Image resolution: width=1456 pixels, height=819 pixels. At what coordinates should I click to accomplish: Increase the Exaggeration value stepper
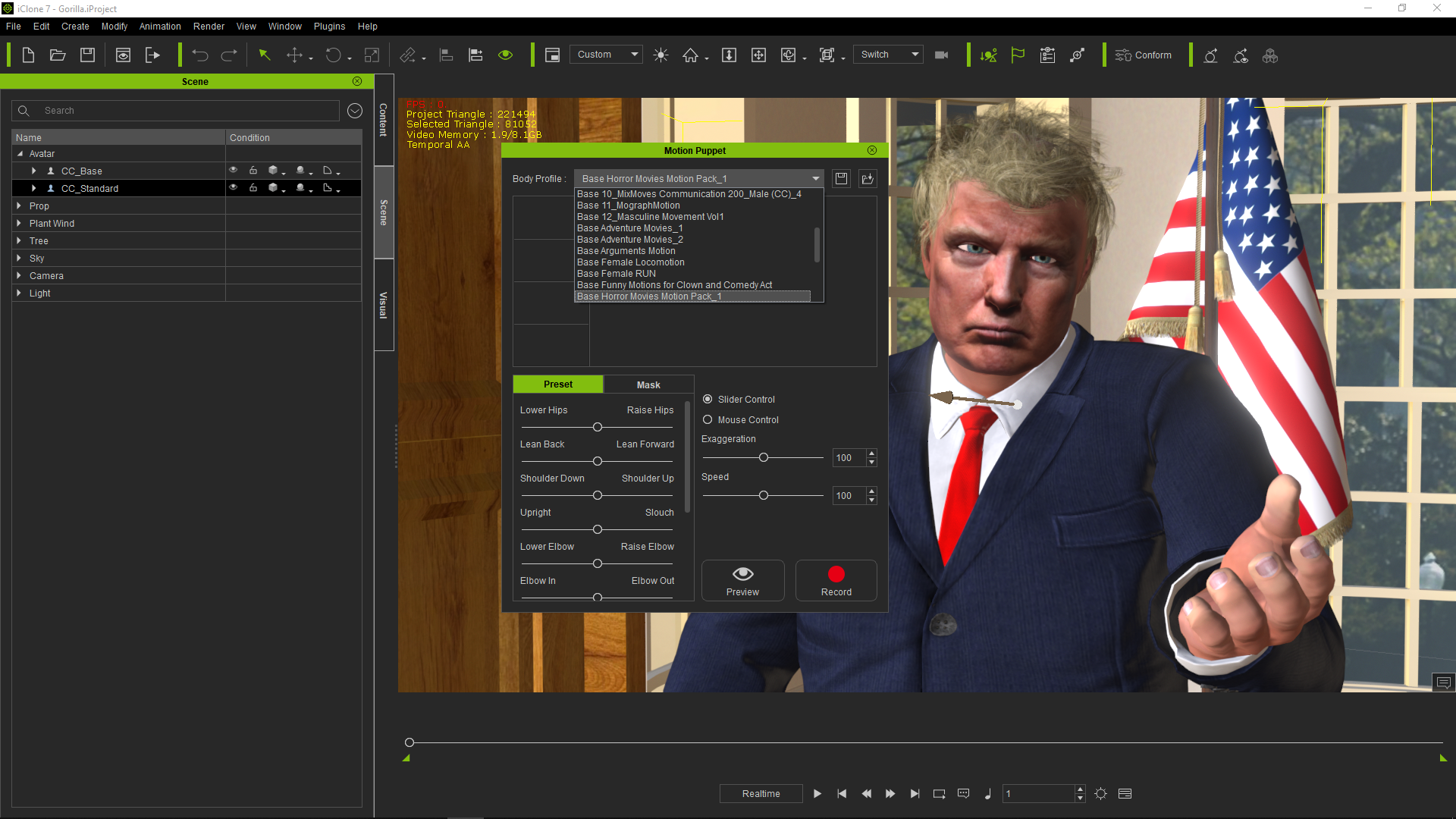click(x=872, y=453)
